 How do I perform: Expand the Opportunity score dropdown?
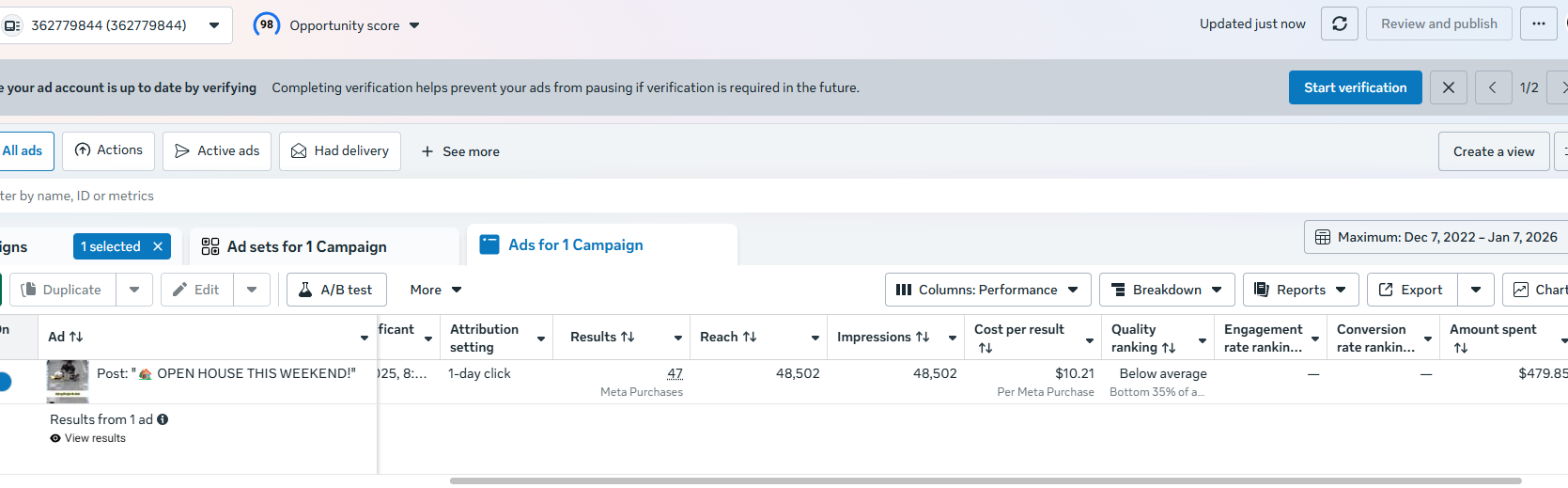414,25
